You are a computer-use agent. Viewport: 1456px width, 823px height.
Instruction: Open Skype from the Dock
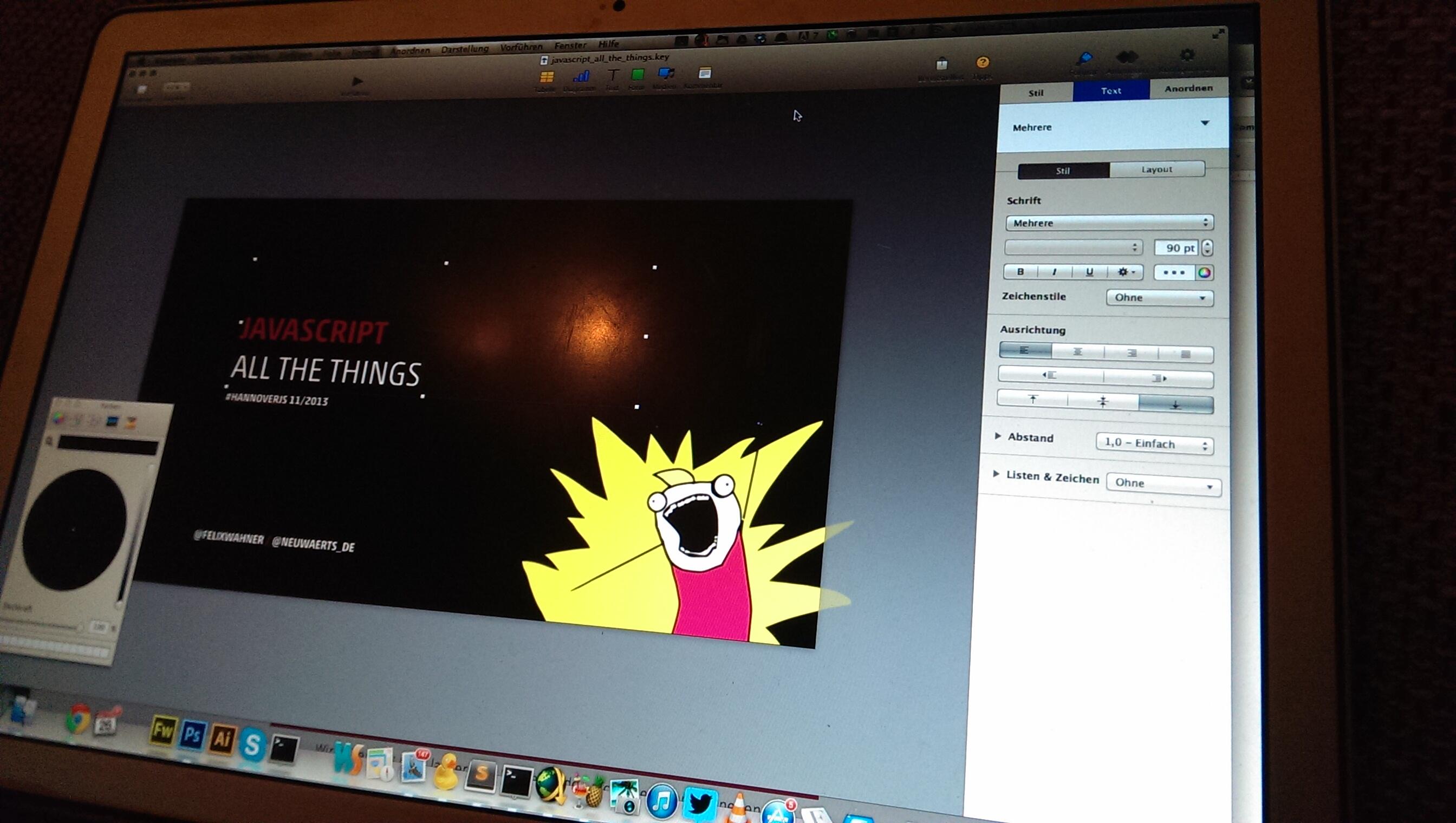pyautogui.click(x=252, y=744)
